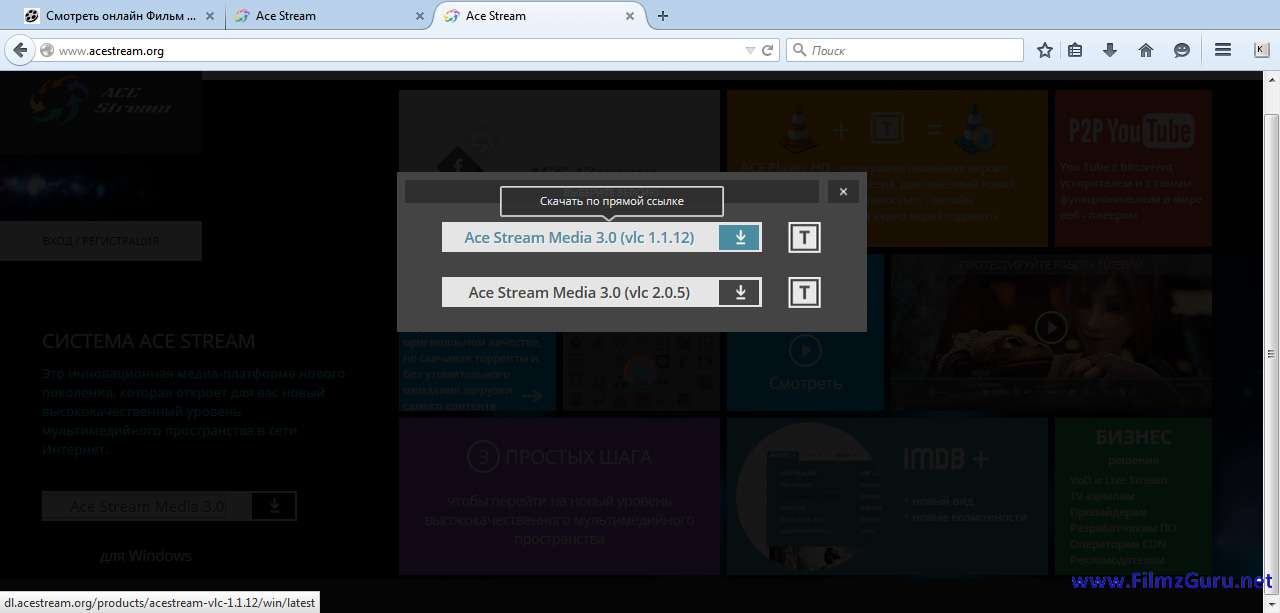
Task: Open the Ace Stream Media 3.0 (vlc 1.1.12) link
Action: tap(579, 237)
